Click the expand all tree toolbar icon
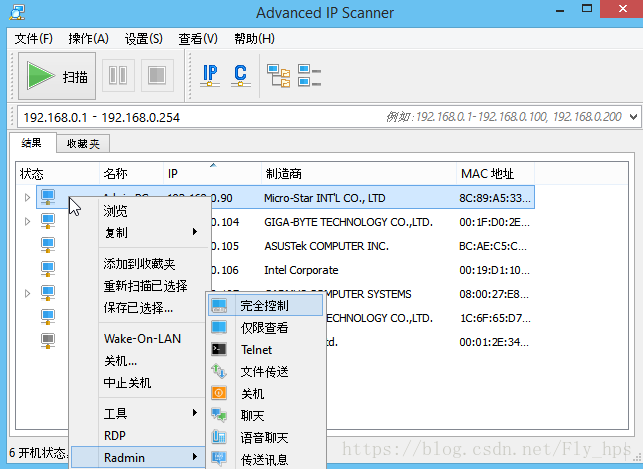The height and width of the screenshot is (469, 643). pyautogui.click(x=279, y=75)
